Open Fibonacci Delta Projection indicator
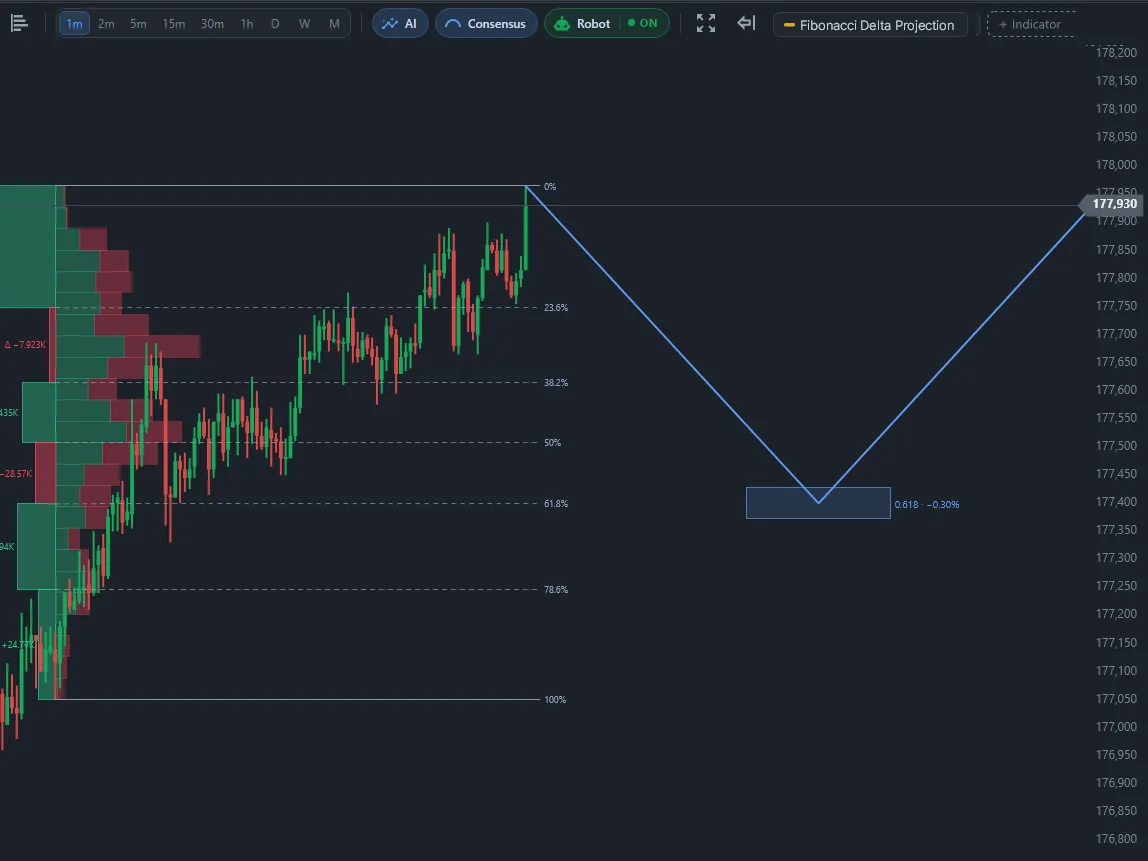This screenshot has height=861, width=1148. [870, 25]
